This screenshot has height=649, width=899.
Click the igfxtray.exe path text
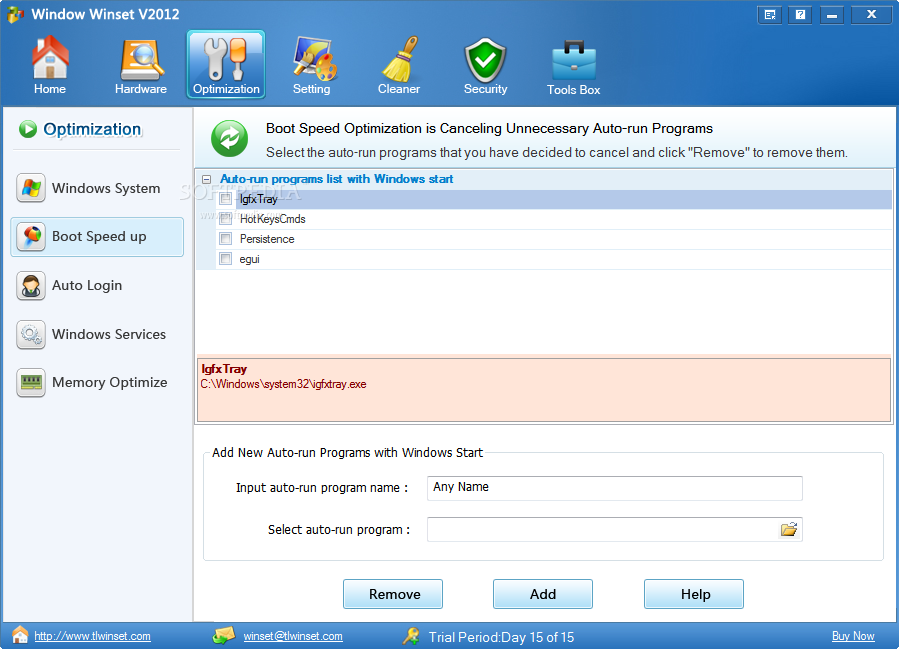pos(283,384)
